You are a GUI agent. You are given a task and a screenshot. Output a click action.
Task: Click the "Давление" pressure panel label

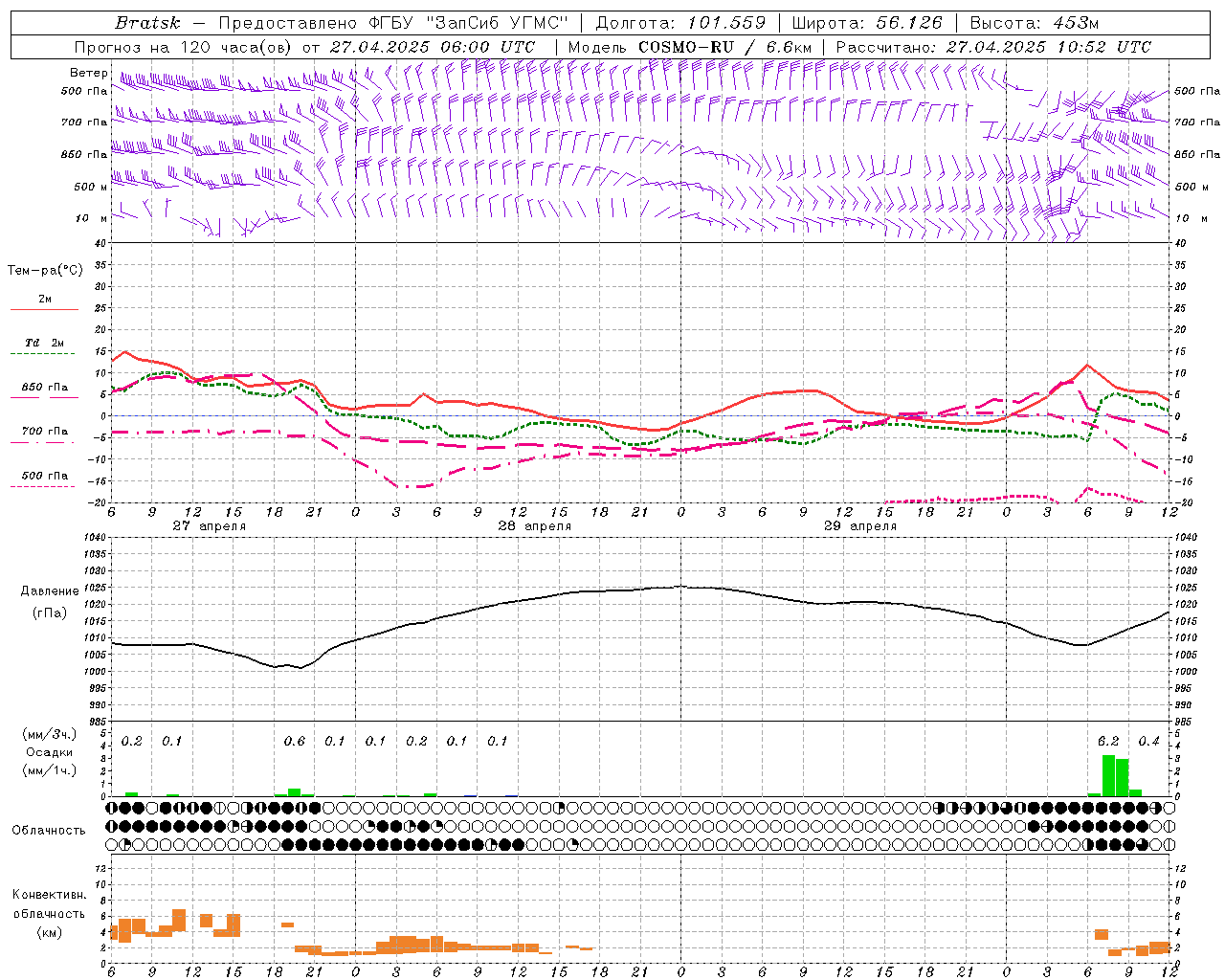(50, 591)
